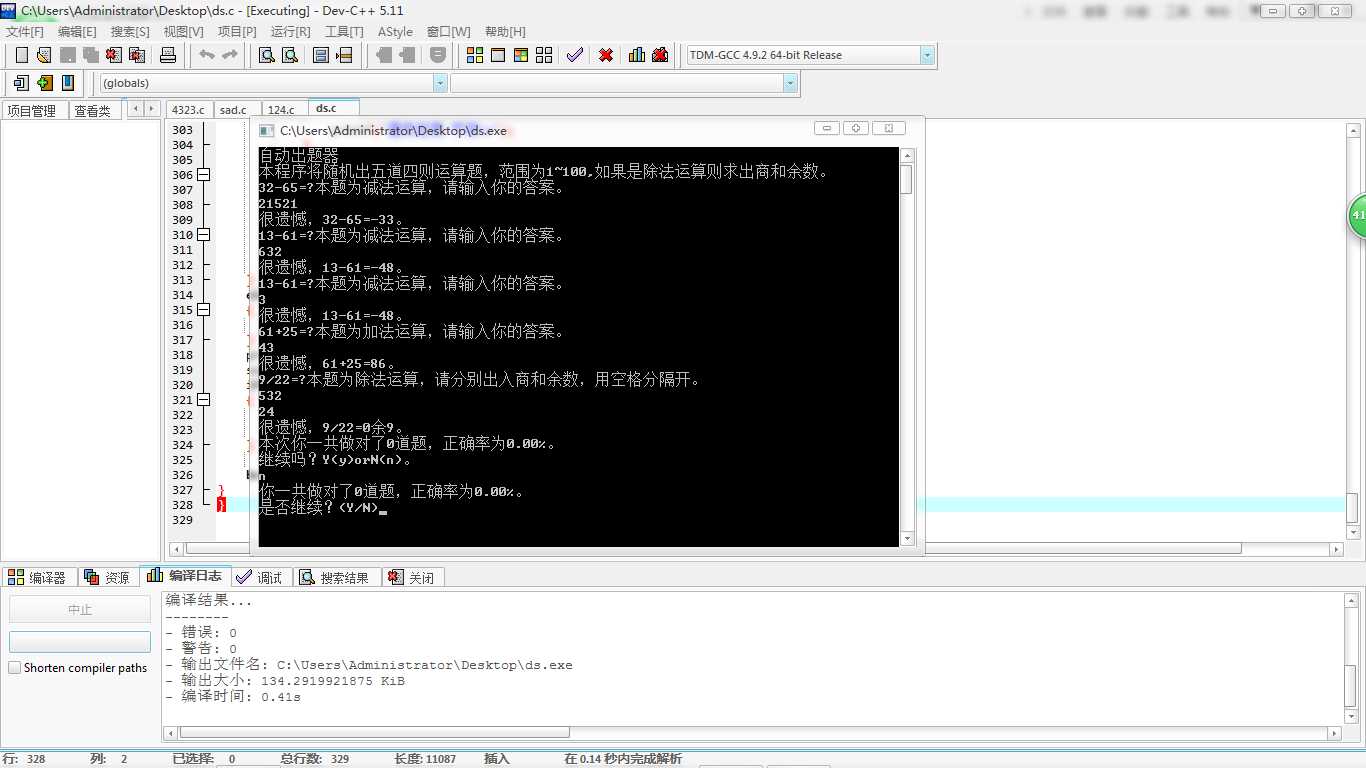Click the Goto bookmark icon
This screenshot has width=1366, height=768.
click(68, 83)
